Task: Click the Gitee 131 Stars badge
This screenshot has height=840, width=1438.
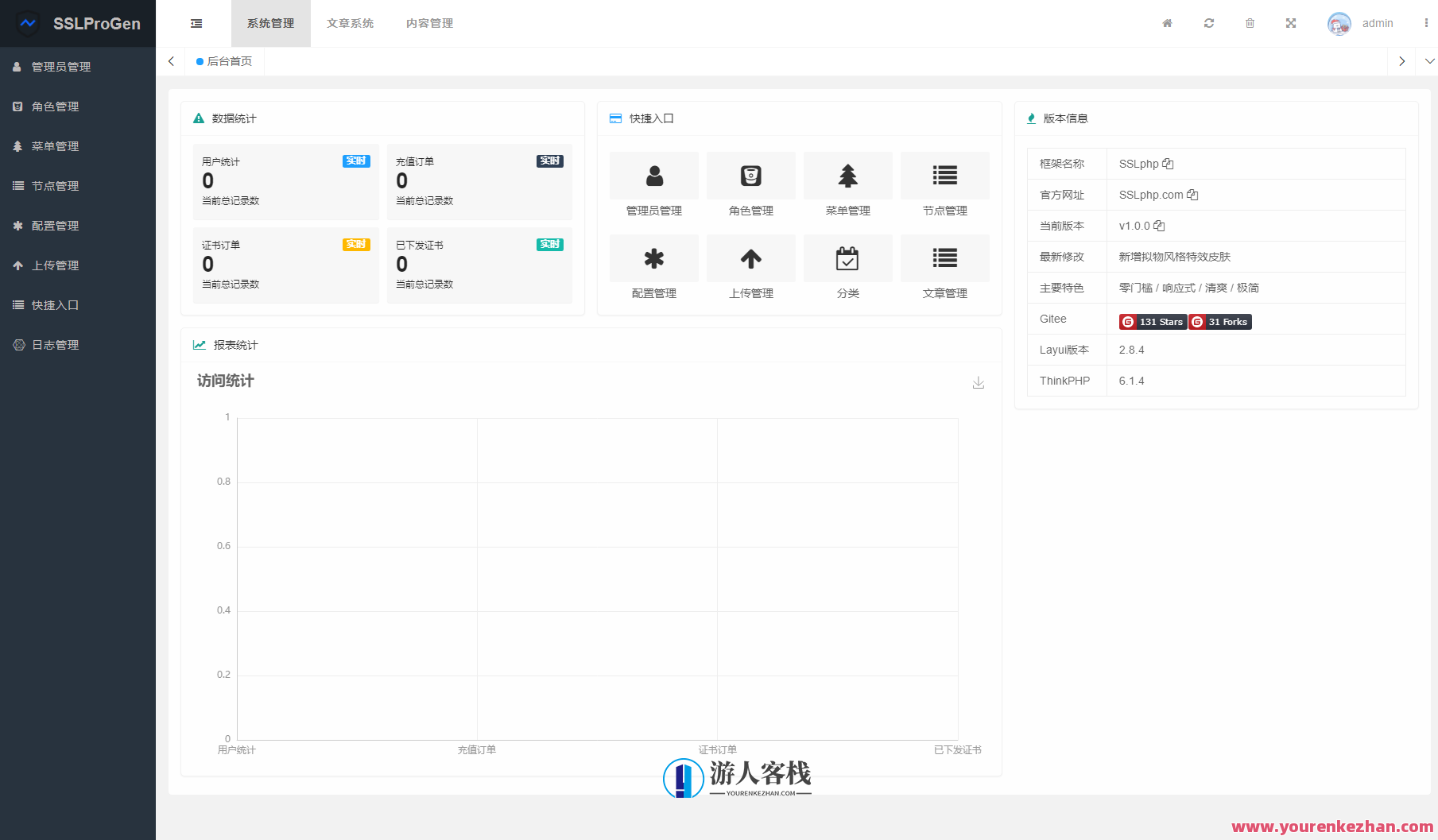Action: pos(1152,322)
